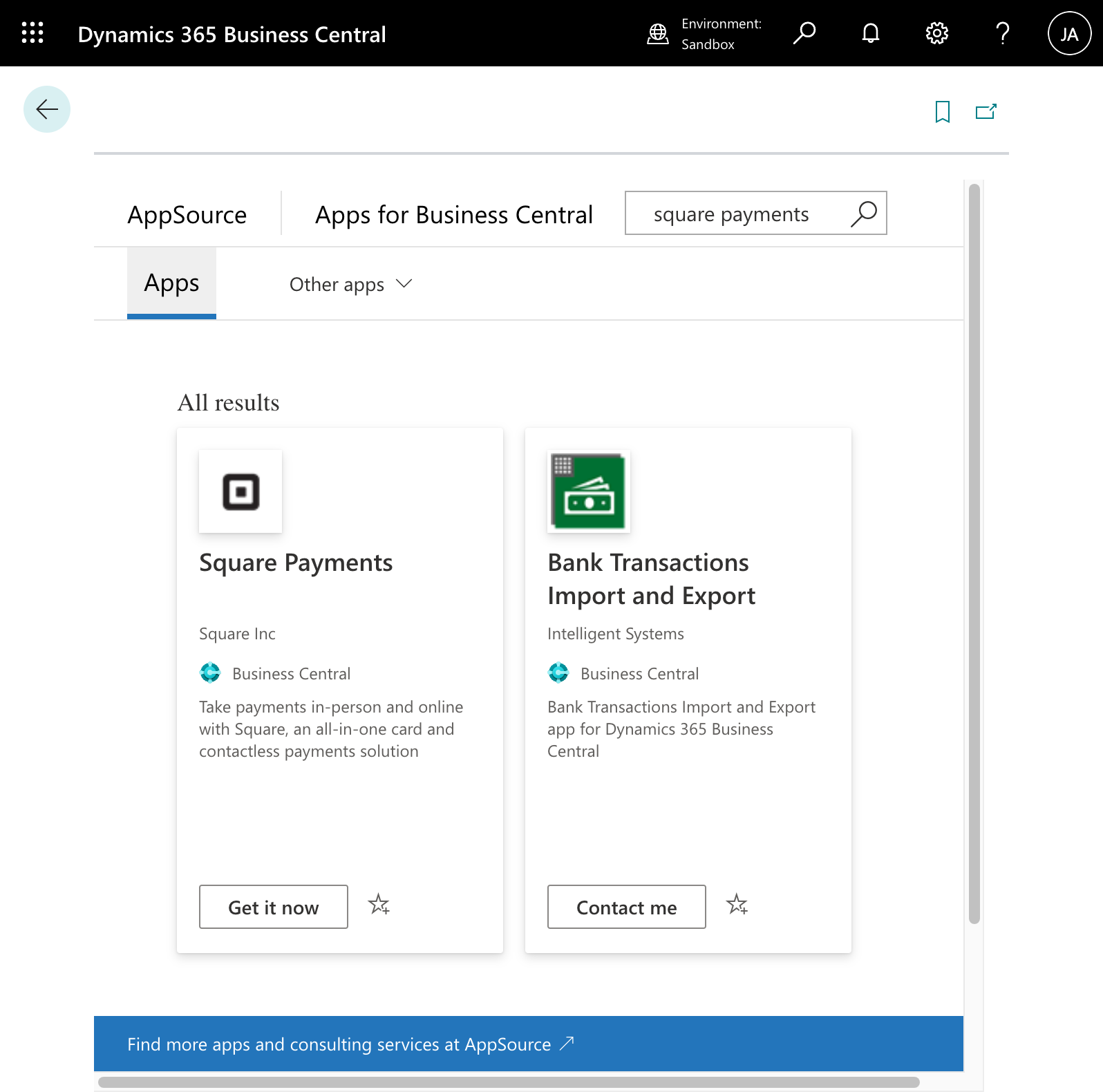The image size is (1103, 1092).
Task: Open the app launcher waffle menu
Action: (32, 33)
